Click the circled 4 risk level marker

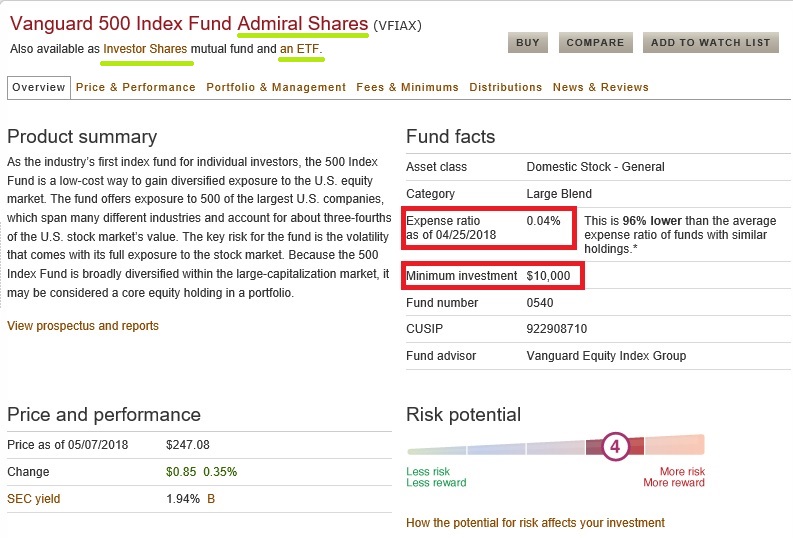point(614,446)
